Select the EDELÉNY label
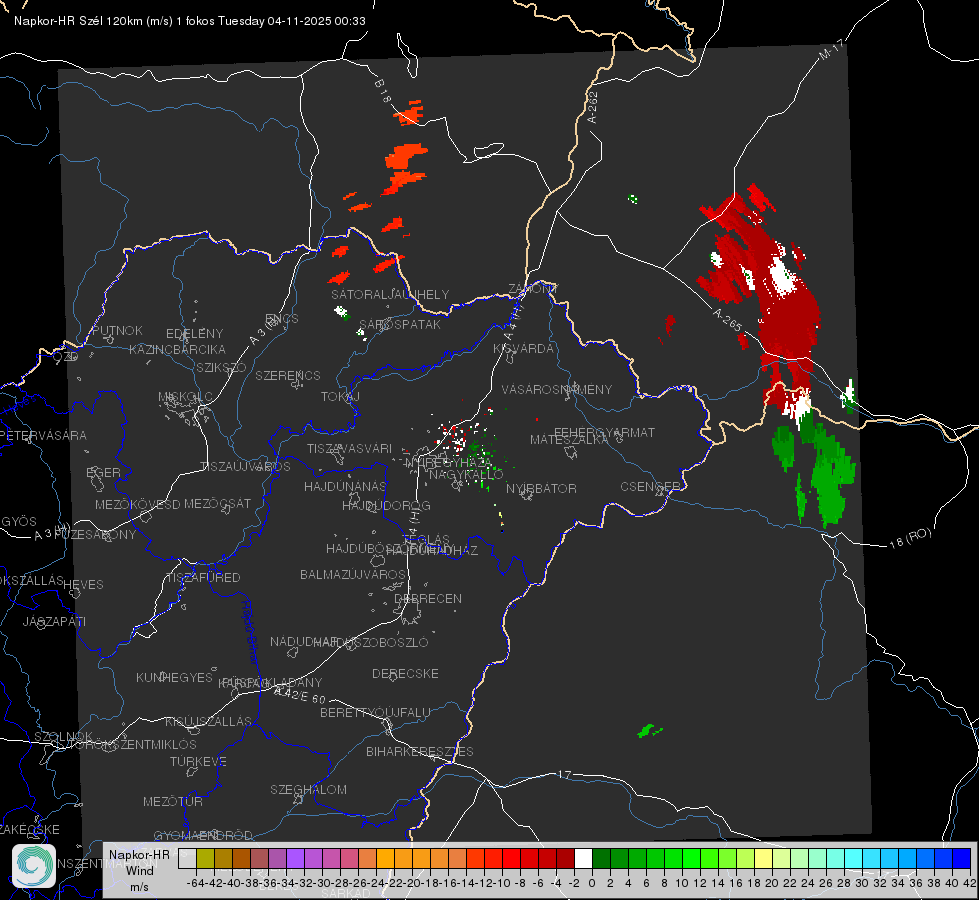979x900 pixels. coord(194,334)
